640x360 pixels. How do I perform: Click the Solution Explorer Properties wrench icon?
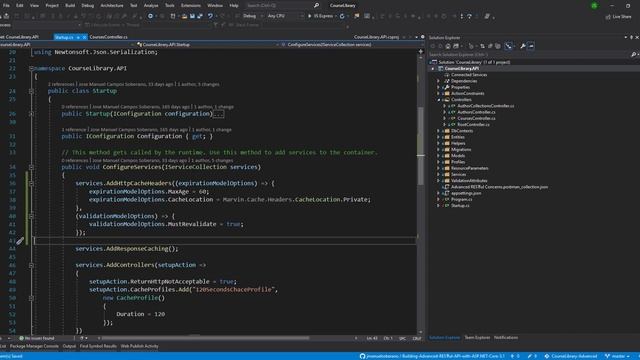[522, 46]
